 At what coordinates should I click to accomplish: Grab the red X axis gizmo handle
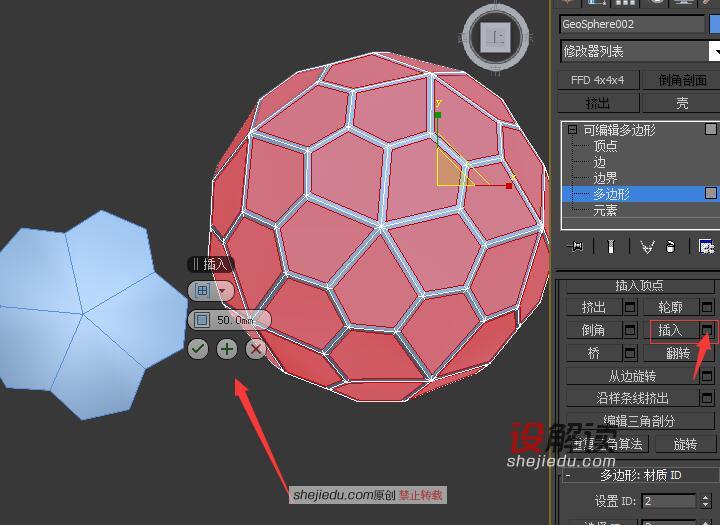coord(509,186)
